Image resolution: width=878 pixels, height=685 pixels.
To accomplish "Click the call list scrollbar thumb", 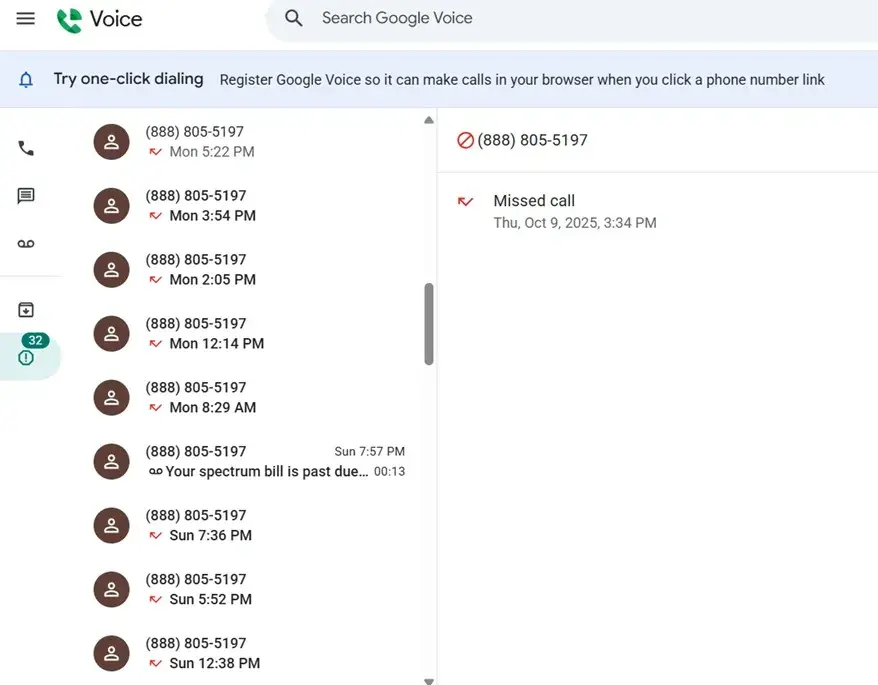I will [x=429, y=324].
